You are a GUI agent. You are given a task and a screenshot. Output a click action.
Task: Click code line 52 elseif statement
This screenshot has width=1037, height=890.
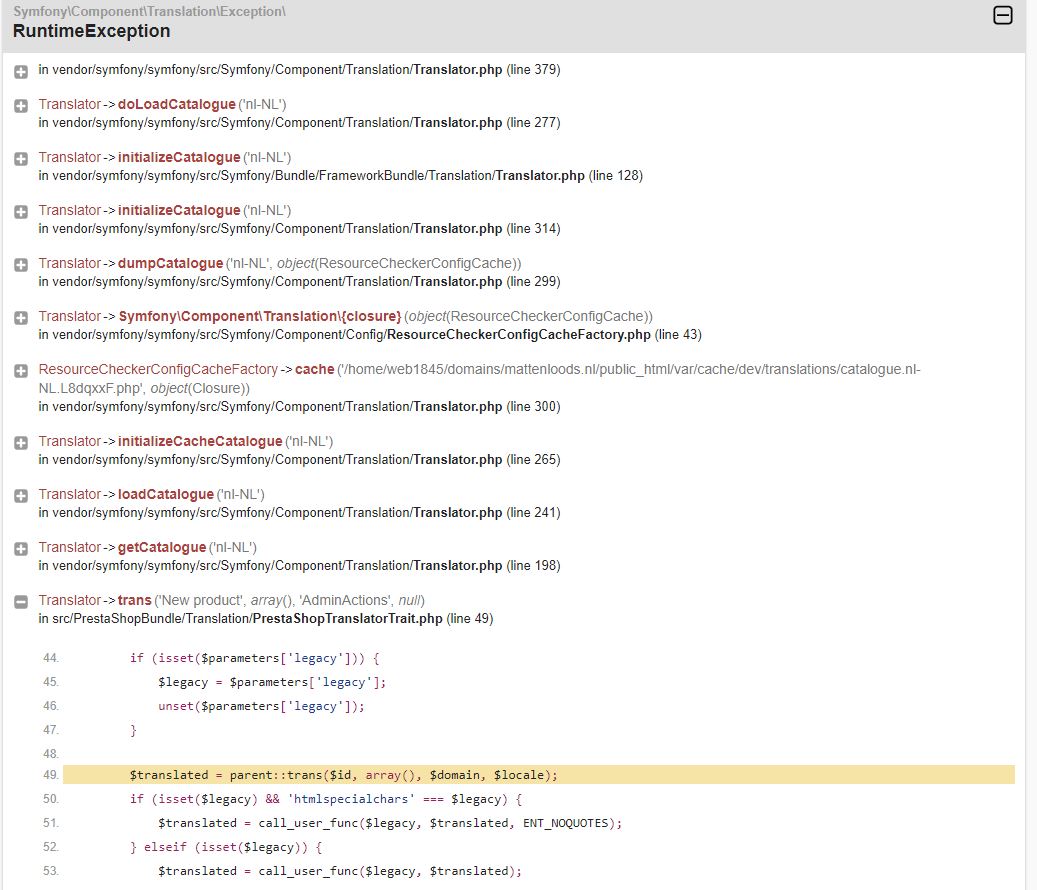point(226,846)
